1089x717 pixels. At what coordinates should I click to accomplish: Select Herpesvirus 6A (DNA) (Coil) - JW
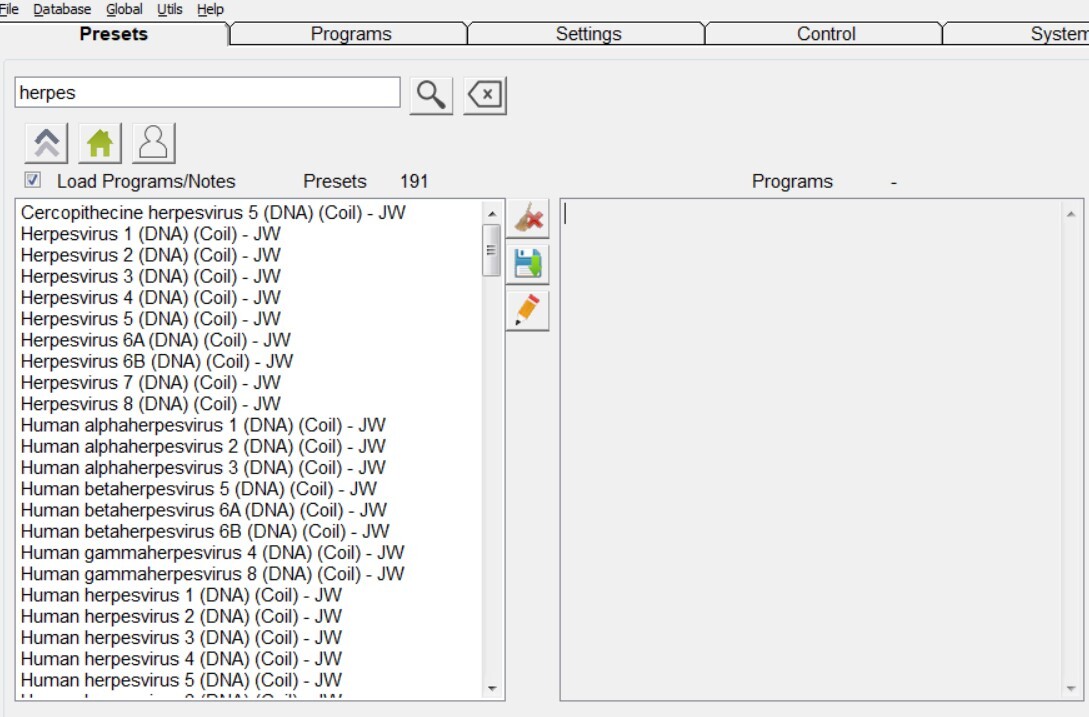(x=156, y=340)
